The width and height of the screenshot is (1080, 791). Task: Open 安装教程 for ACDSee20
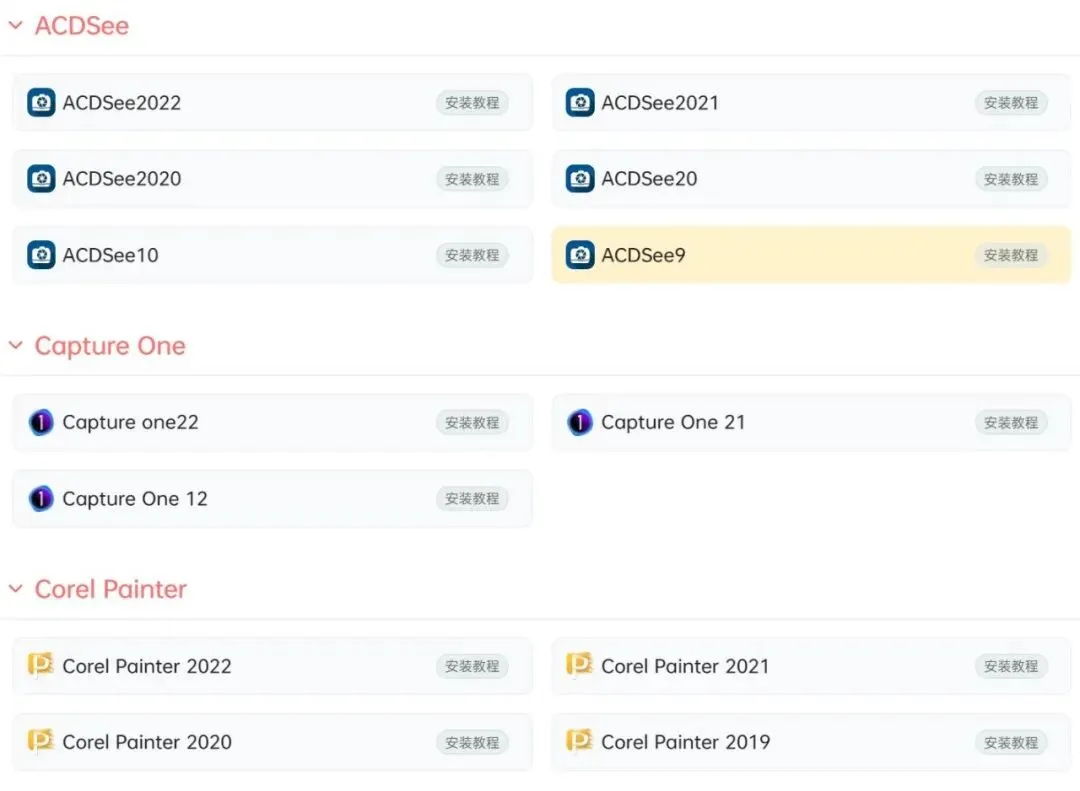click(1011, 179)
